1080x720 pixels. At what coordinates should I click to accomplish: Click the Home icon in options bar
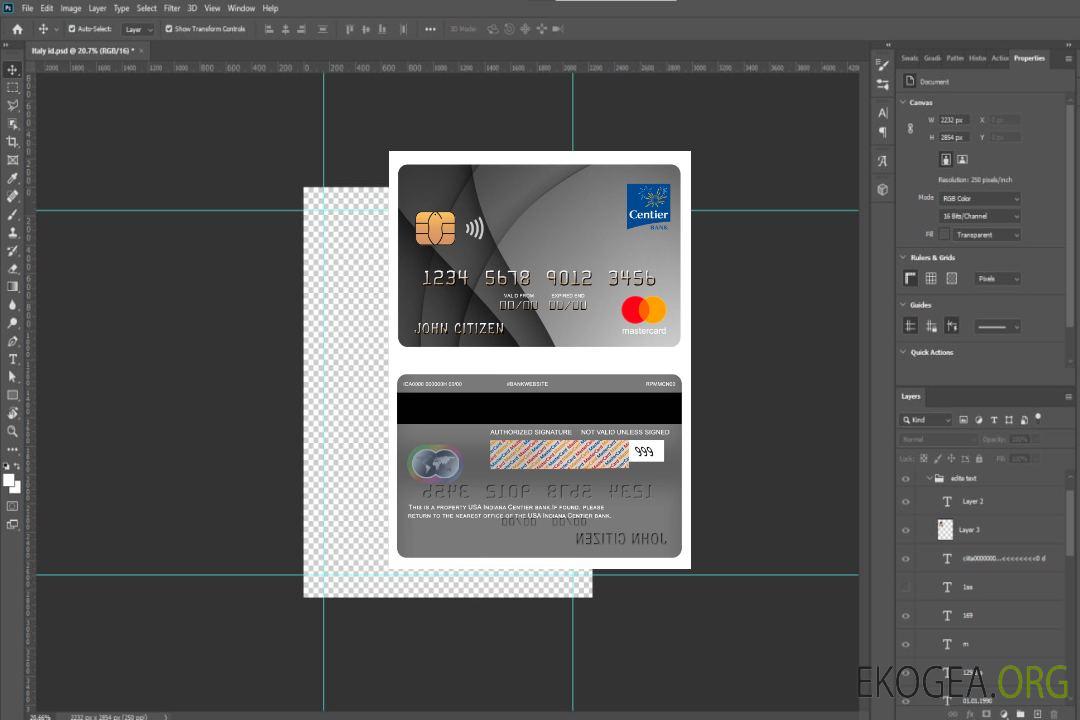tap(17, 29)
